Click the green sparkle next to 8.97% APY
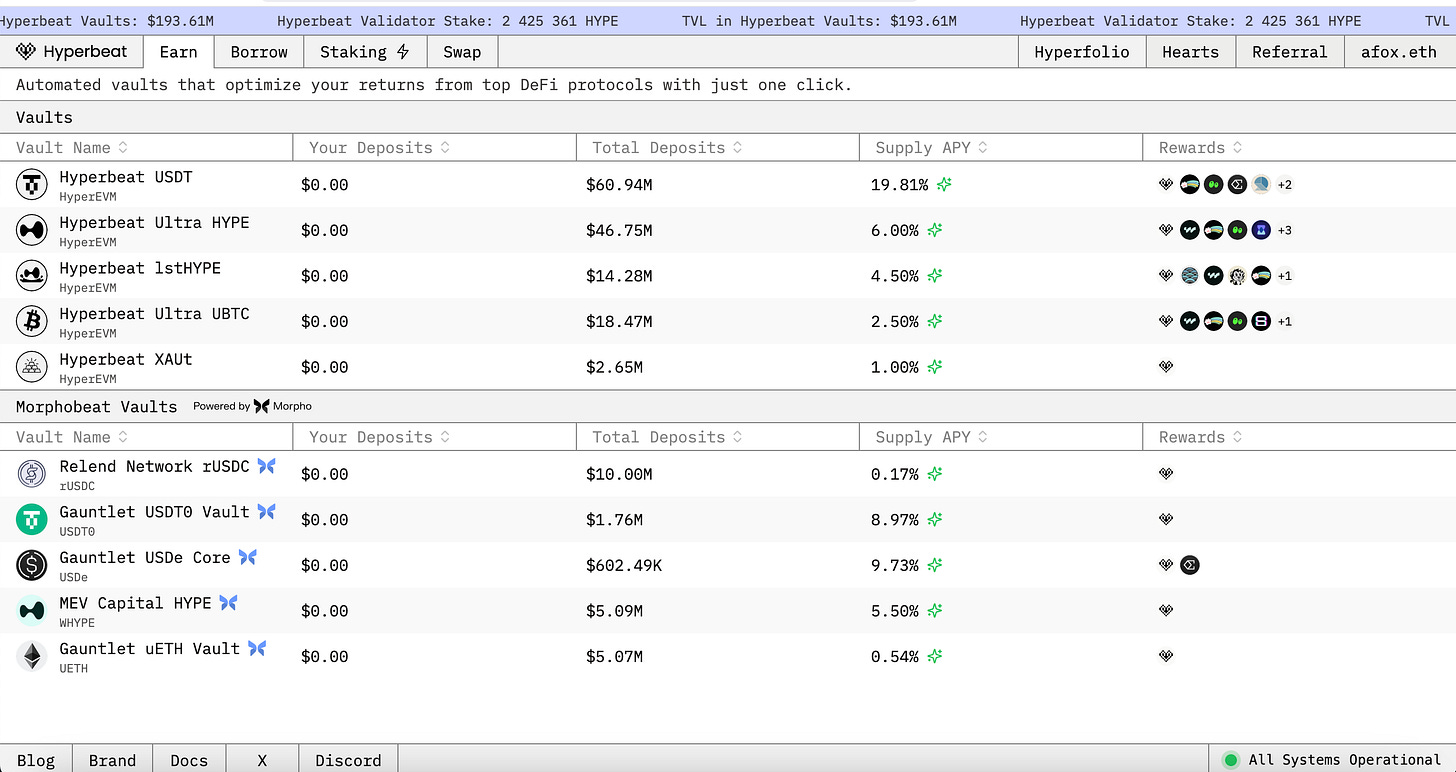Viewport: 1456px width, 772px height. pos(934,519)
